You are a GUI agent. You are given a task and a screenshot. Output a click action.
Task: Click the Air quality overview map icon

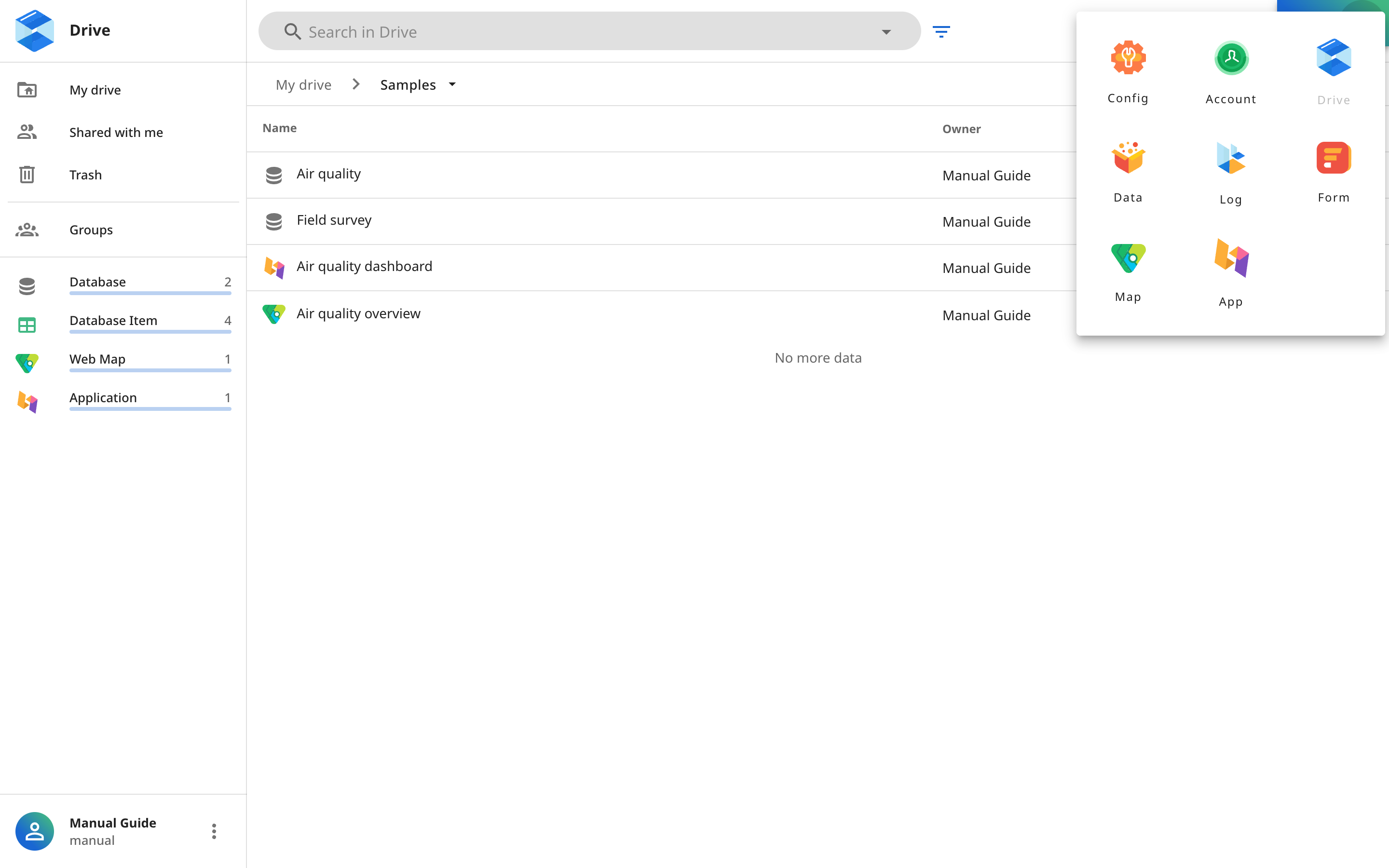pyautogui.click(x=274, y=314)
